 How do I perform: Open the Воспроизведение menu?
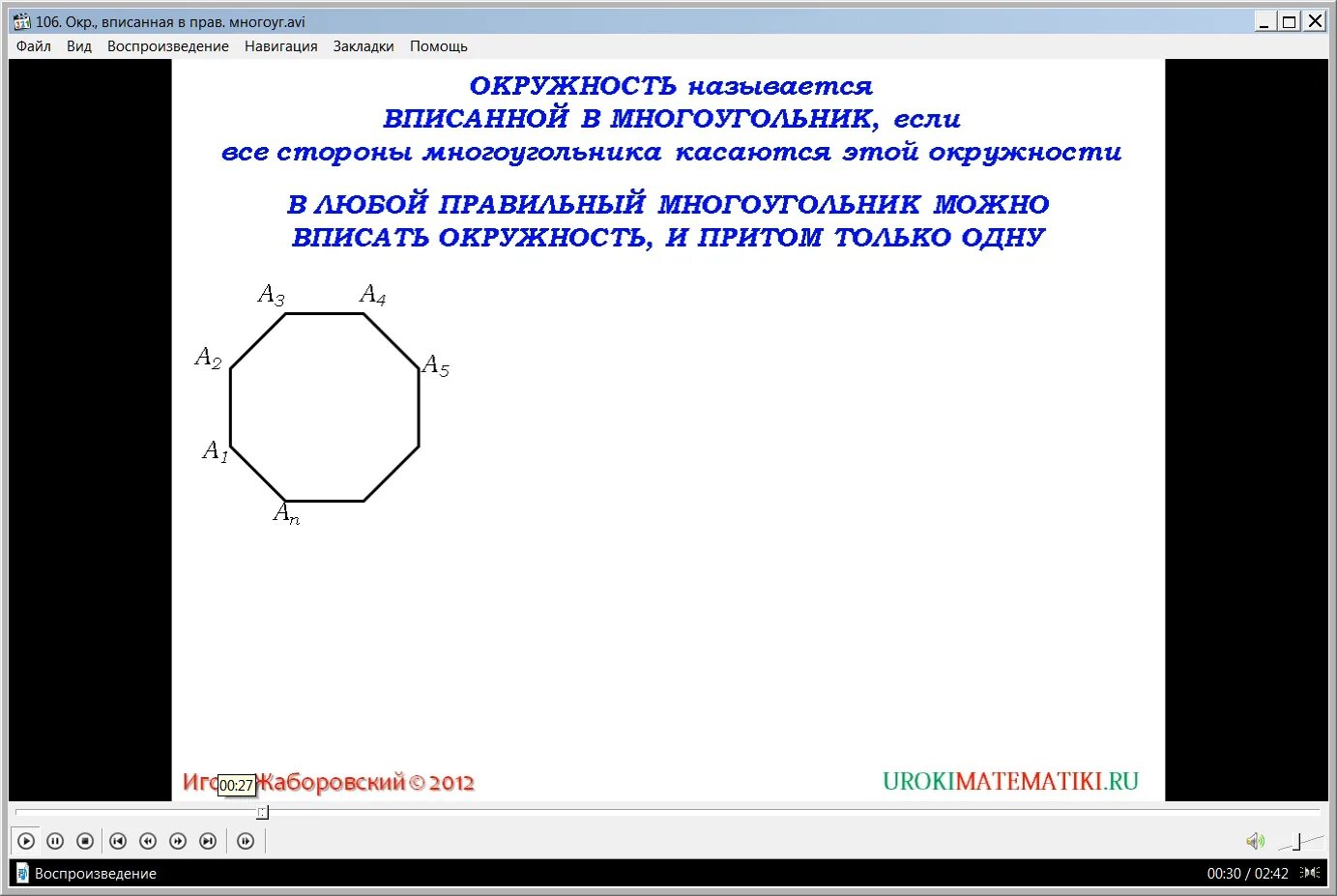click(168, 46)
